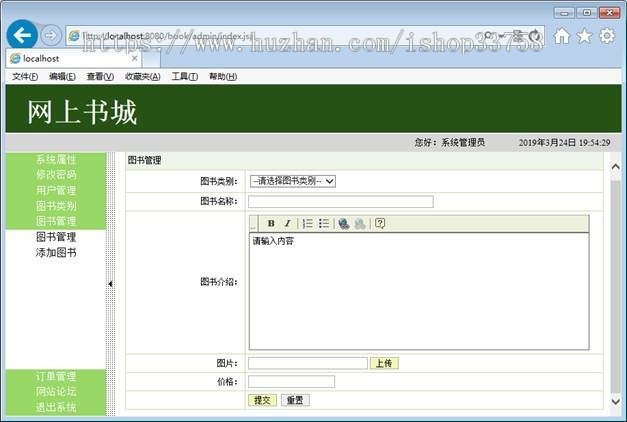This screenshot has width=627, height=422.
Task: Open the 添加图书 sub-item link
Action: (x=56, y=253)
